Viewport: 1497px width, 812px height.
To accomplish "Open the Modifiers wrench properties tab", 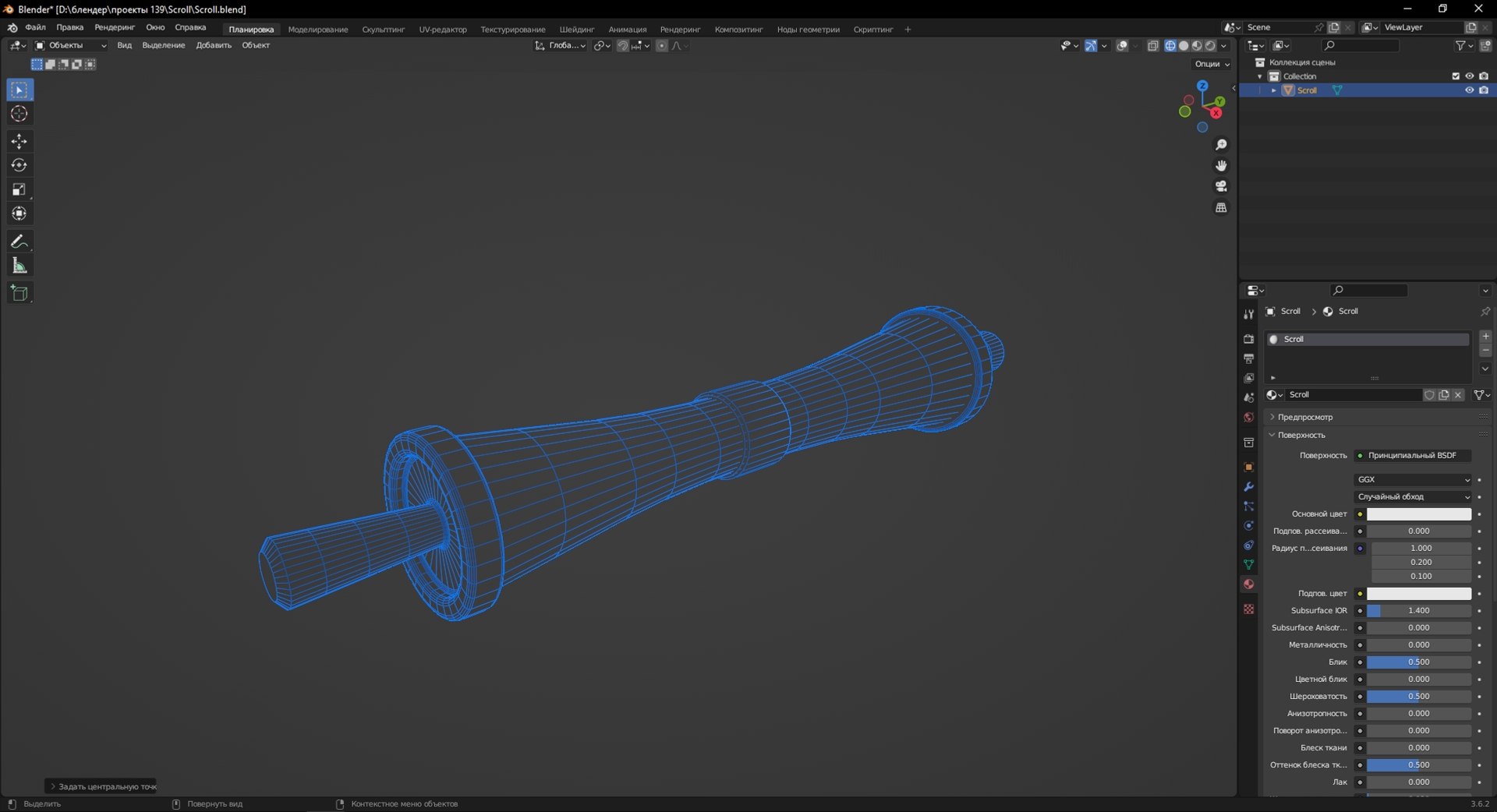I will tap(1248, 486).
